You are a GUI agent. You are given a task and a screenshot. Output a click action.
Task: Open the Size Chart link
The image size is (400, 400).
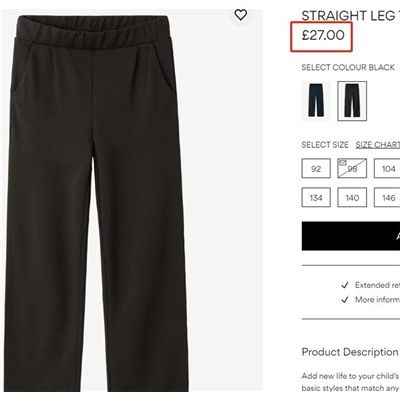point(378,145)
